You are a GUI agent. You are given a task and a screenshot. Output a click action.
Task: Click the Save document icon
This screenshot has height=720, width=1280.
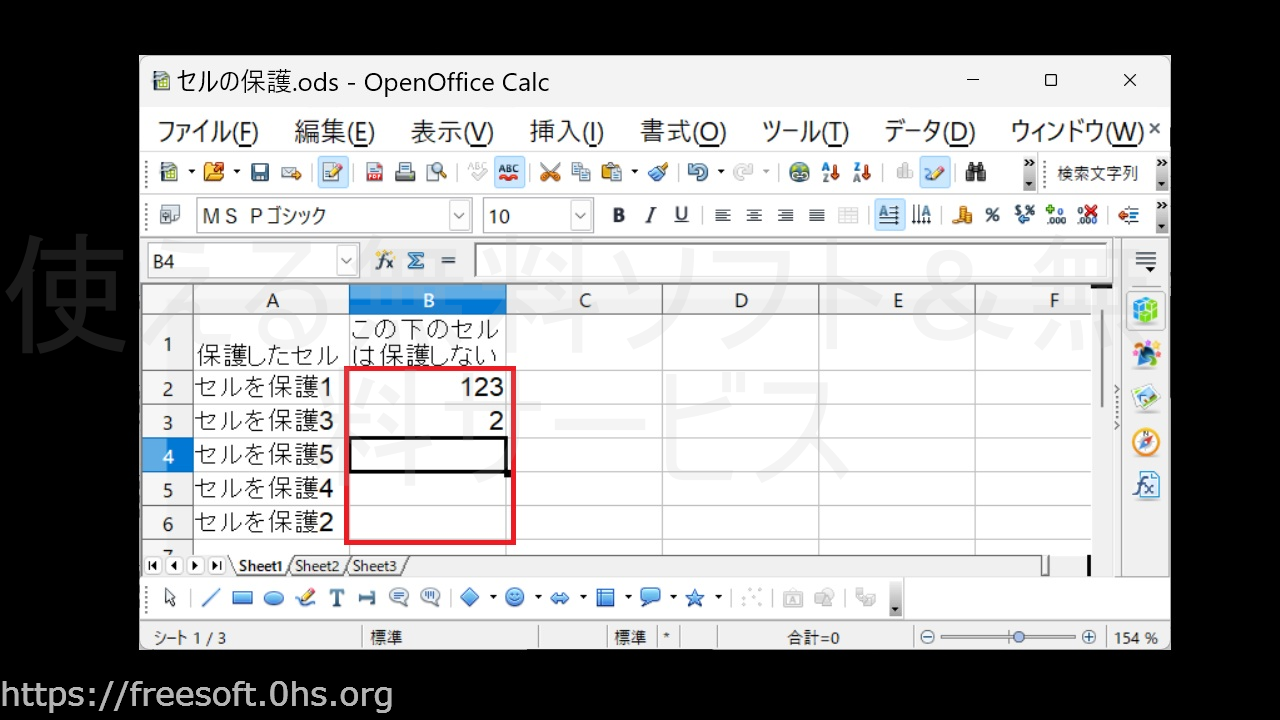coord(260,173)
